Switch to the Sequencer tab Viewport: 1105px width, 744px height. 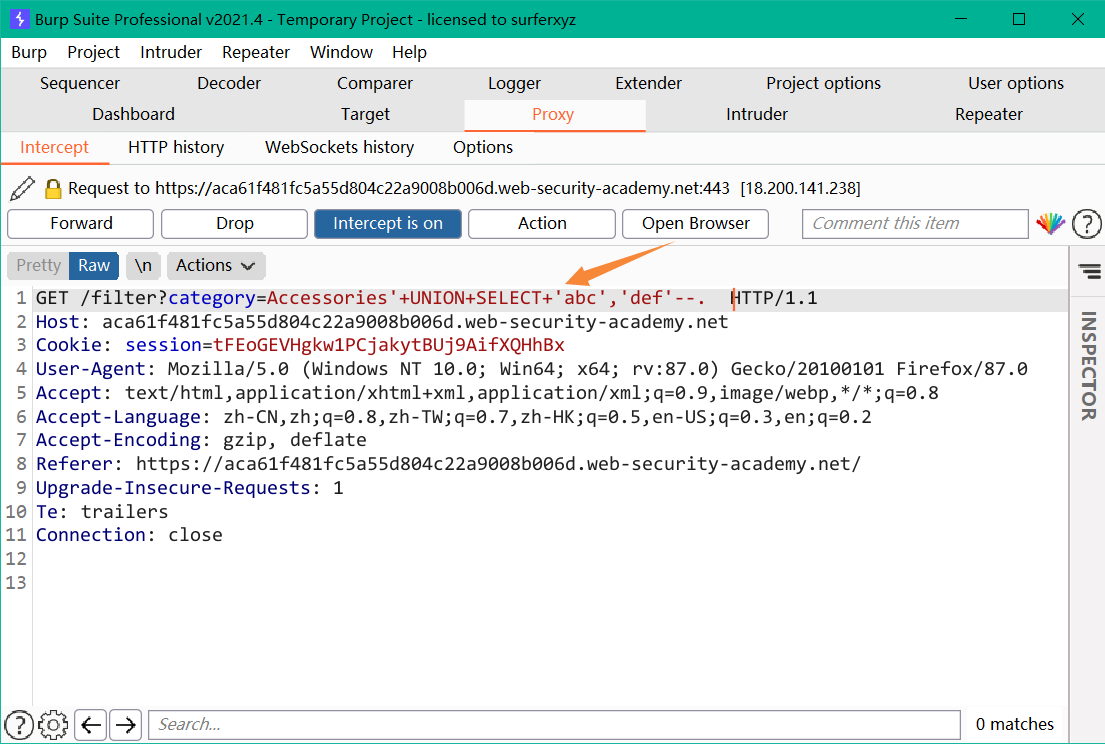pos(80,83)
